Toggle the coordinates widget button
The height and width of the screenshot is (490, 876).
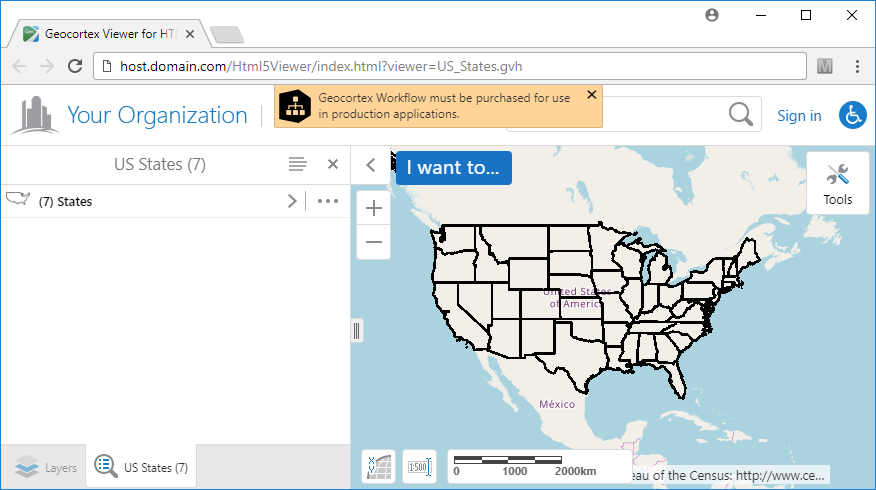378,467
